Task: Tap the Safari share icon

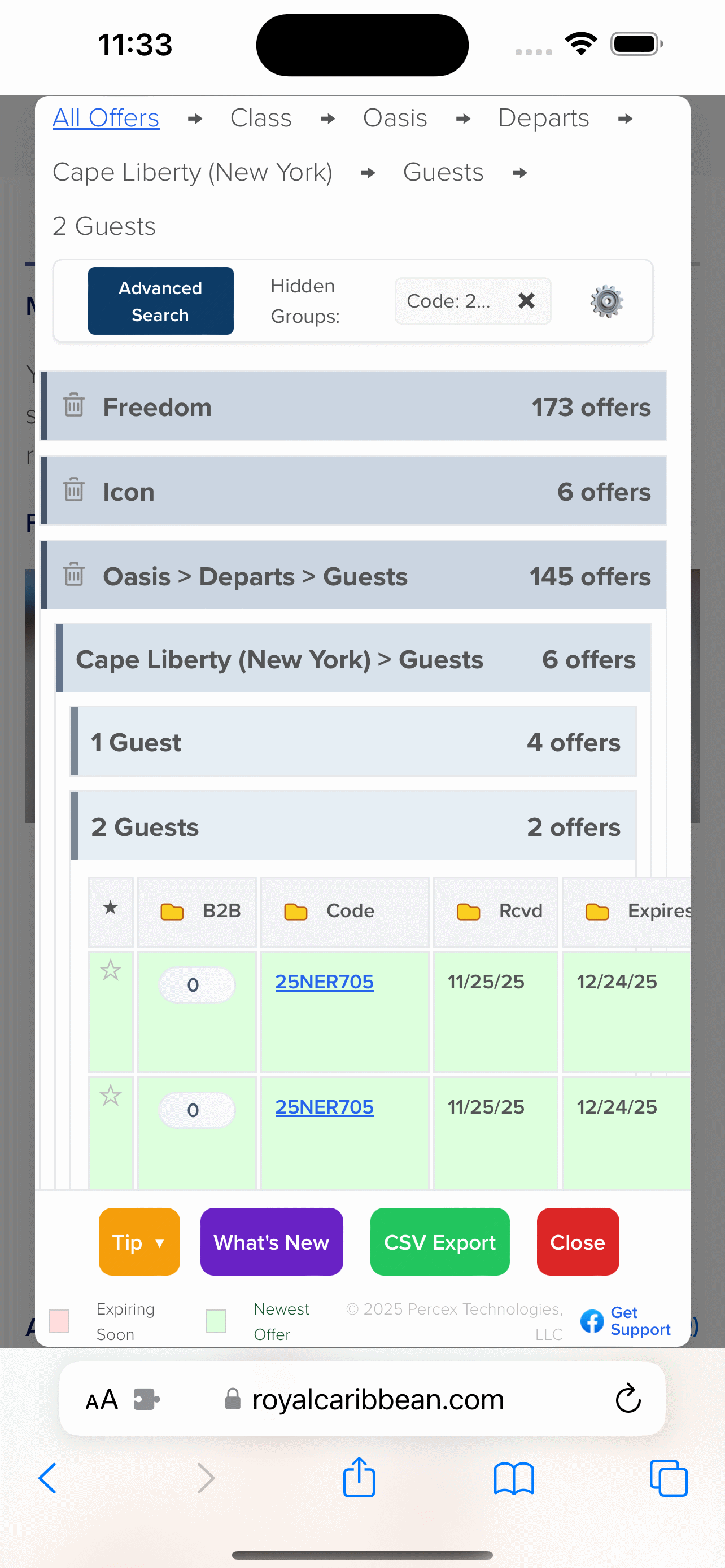Action: pos(359,1477)
